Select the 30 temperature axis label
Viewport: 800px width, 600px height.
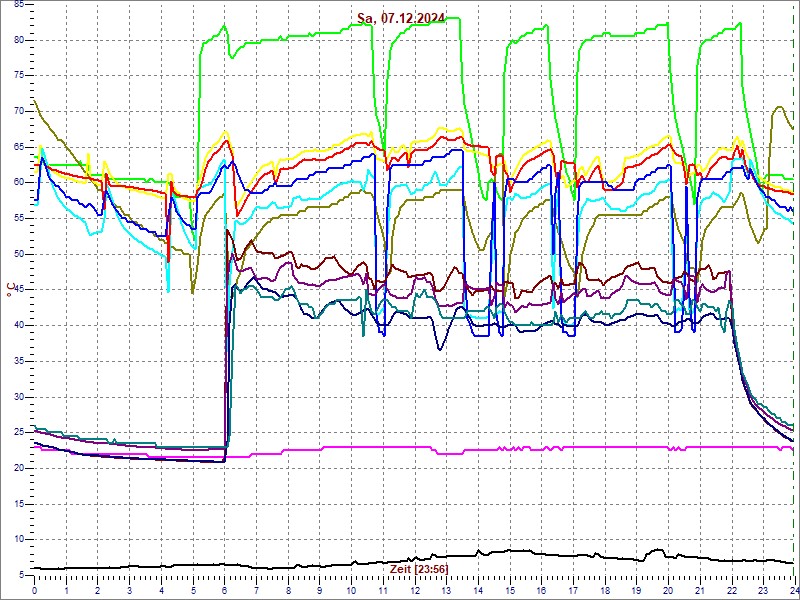pyautogui.click(x=19, y=397)
